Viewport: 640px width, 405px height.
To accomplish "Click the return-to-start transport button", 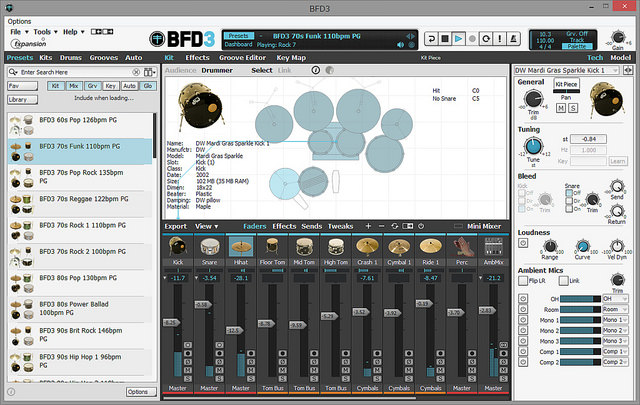I will (431, 39).
